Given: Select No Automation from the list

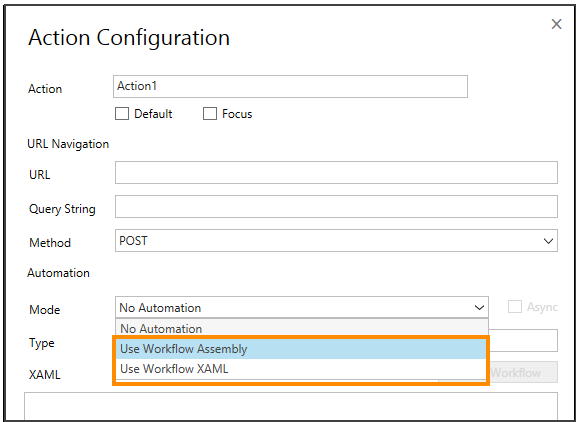Looking at the screenshot, I should (302, 328).
